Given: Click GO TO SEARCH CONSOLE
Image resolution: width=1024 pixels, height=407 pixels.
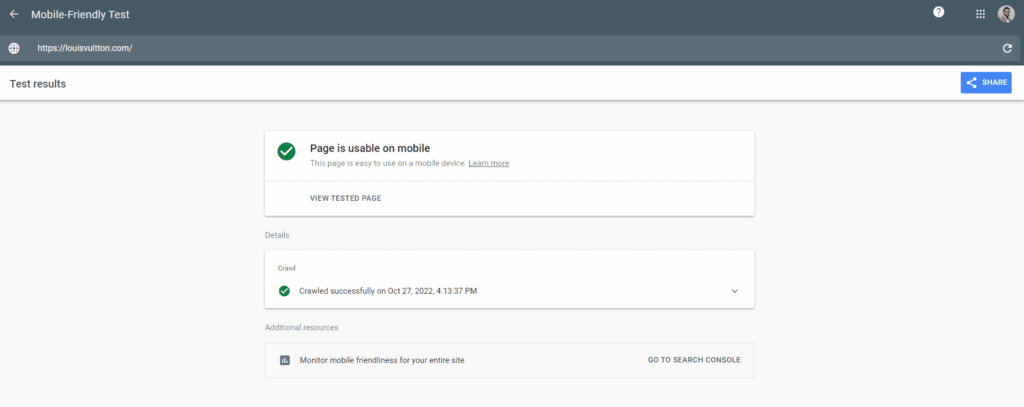Looking at the screenshot, I should [694, 360].
